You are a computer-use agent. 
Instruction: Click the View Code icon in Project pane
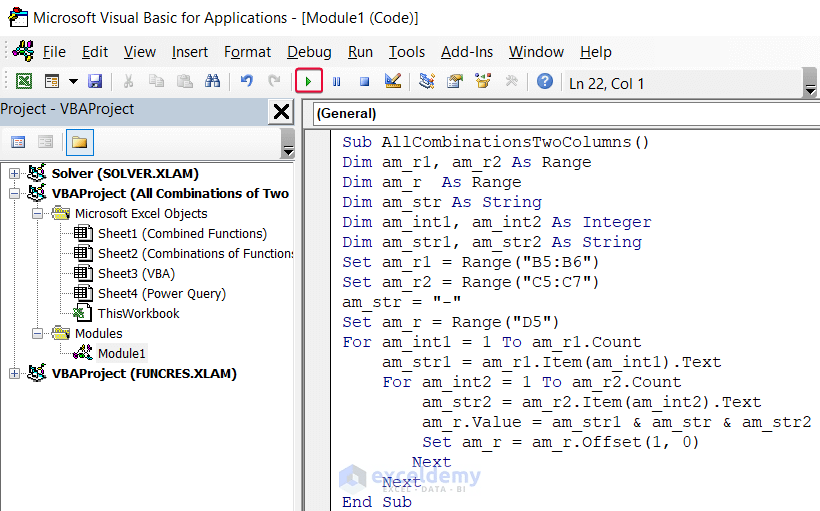pos(18,142)
